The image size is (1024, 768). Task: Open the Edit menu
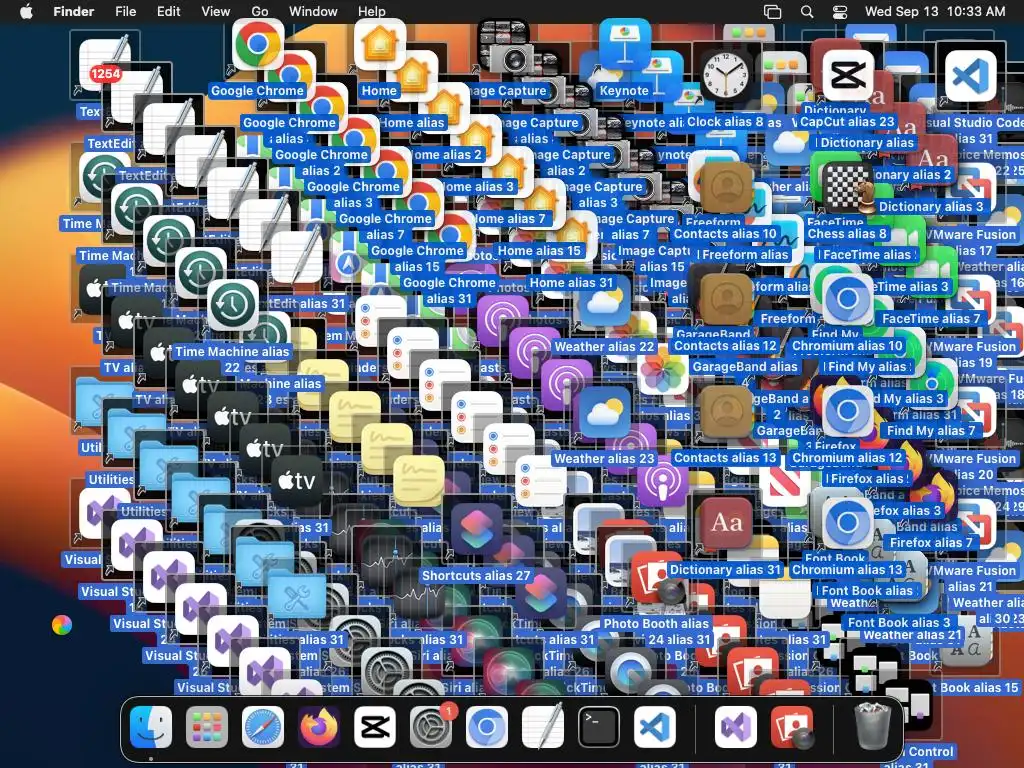168,11
